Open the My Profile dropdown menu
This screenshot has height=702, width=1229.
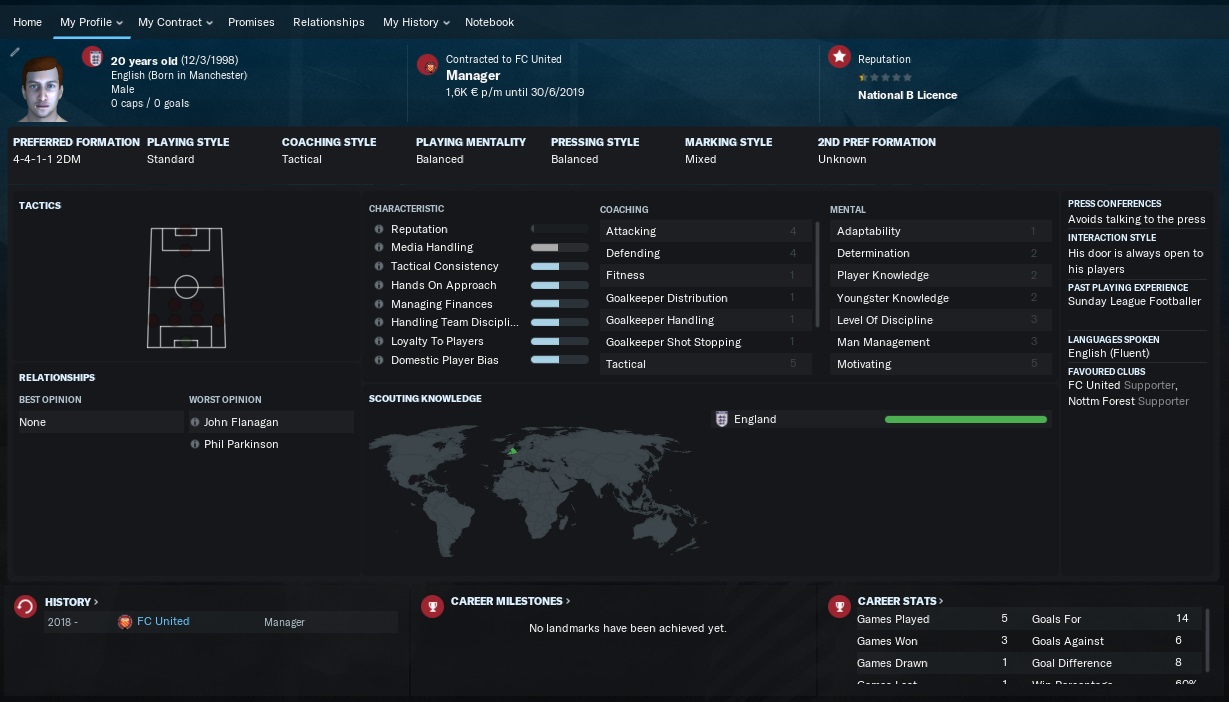pos(90,22)
